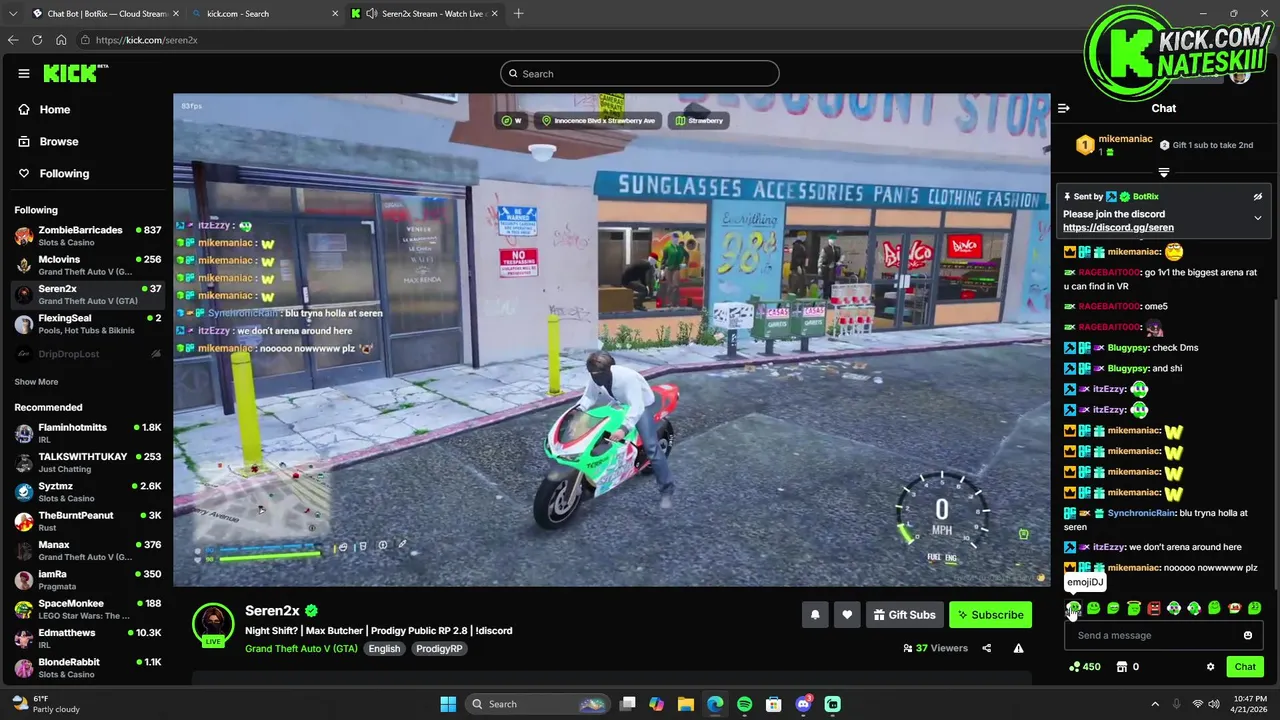The image size is (1280, 720).
Task: Click the notification bell below stream
Action: pos(815,615)
